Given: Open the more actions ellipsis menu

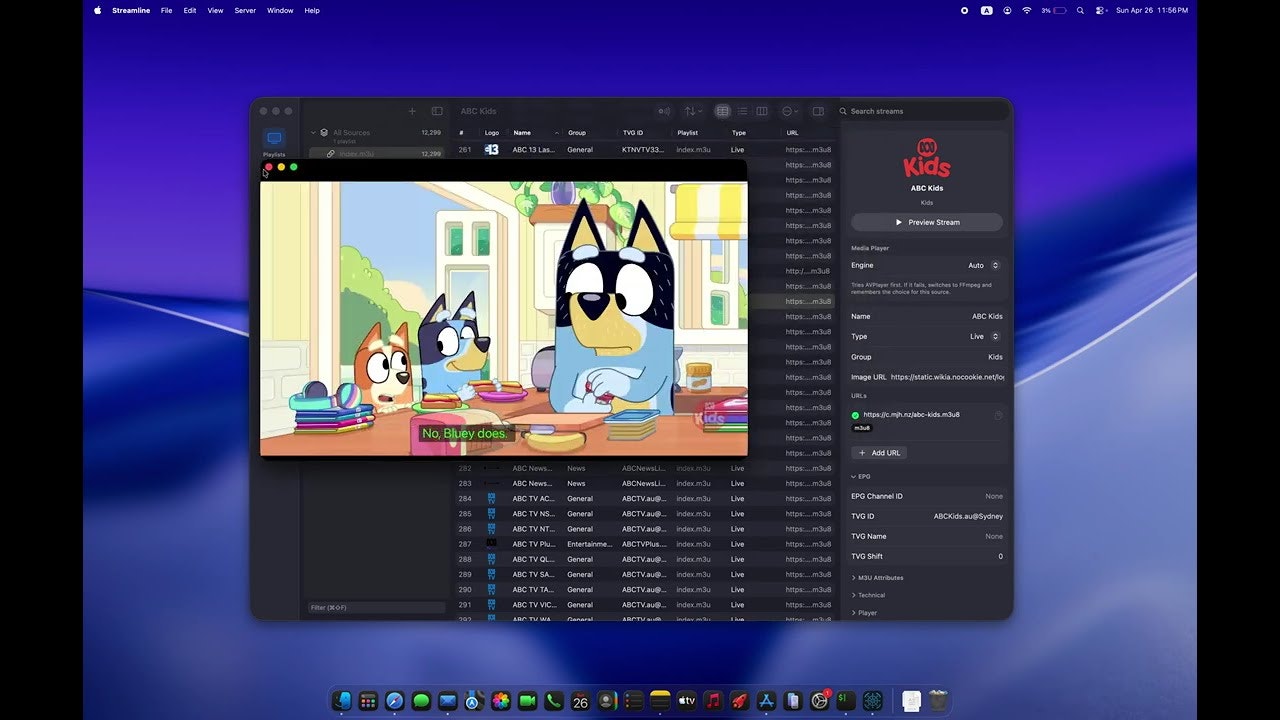Looking at the screenshot, I should [790, 111].
